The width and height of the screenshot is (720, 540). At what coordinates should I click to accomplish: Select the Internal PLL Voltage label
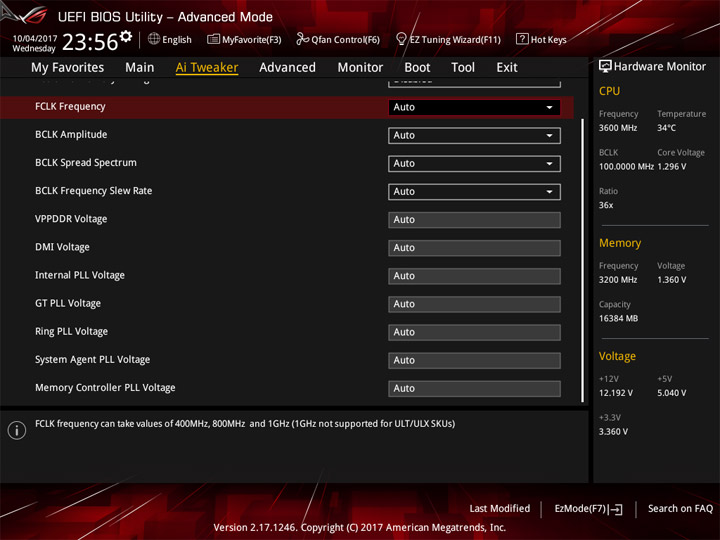[x=80, y=275]
